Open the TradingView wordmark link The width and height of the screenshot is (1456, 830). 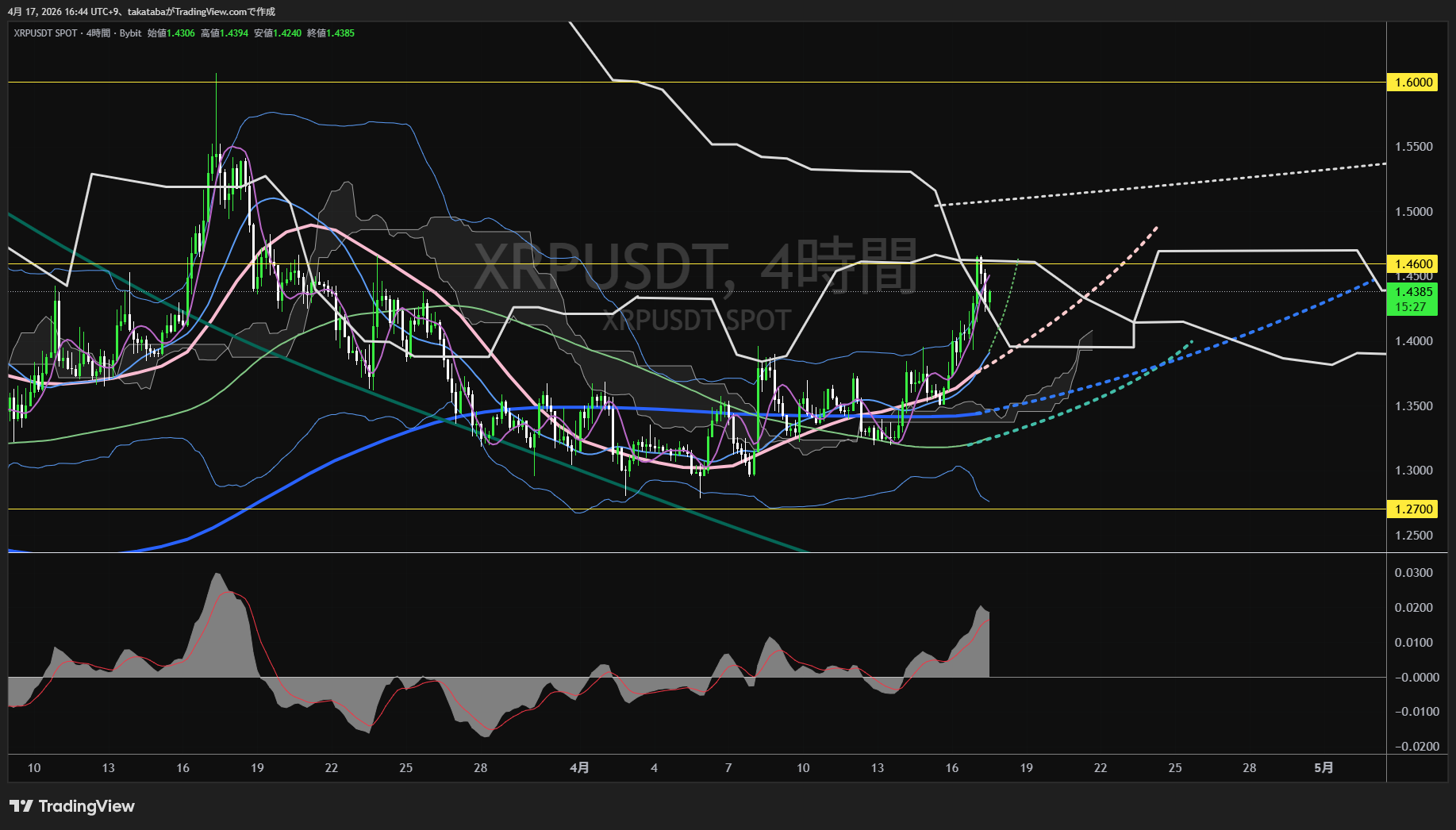[86, 806]
